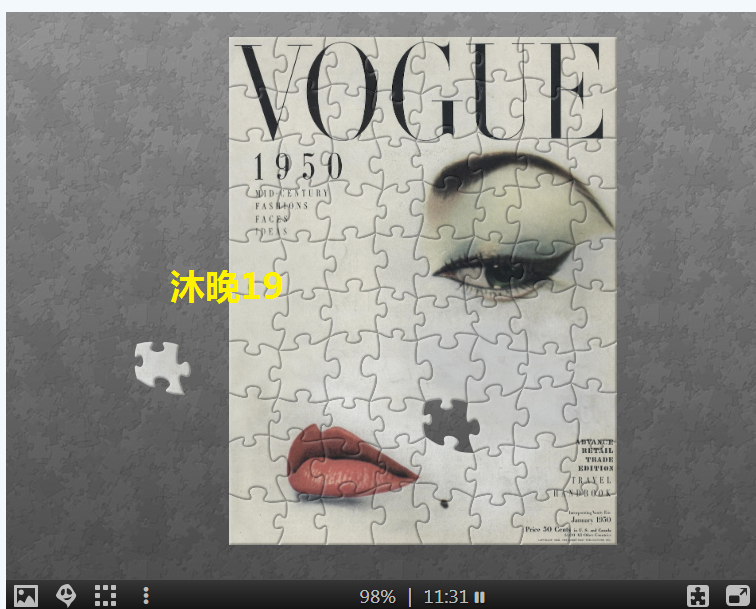Image resolution: width=756 pixels, height=609 pixels.
Task: Click the beauty mark dot below lips
Action: (444, 503)
